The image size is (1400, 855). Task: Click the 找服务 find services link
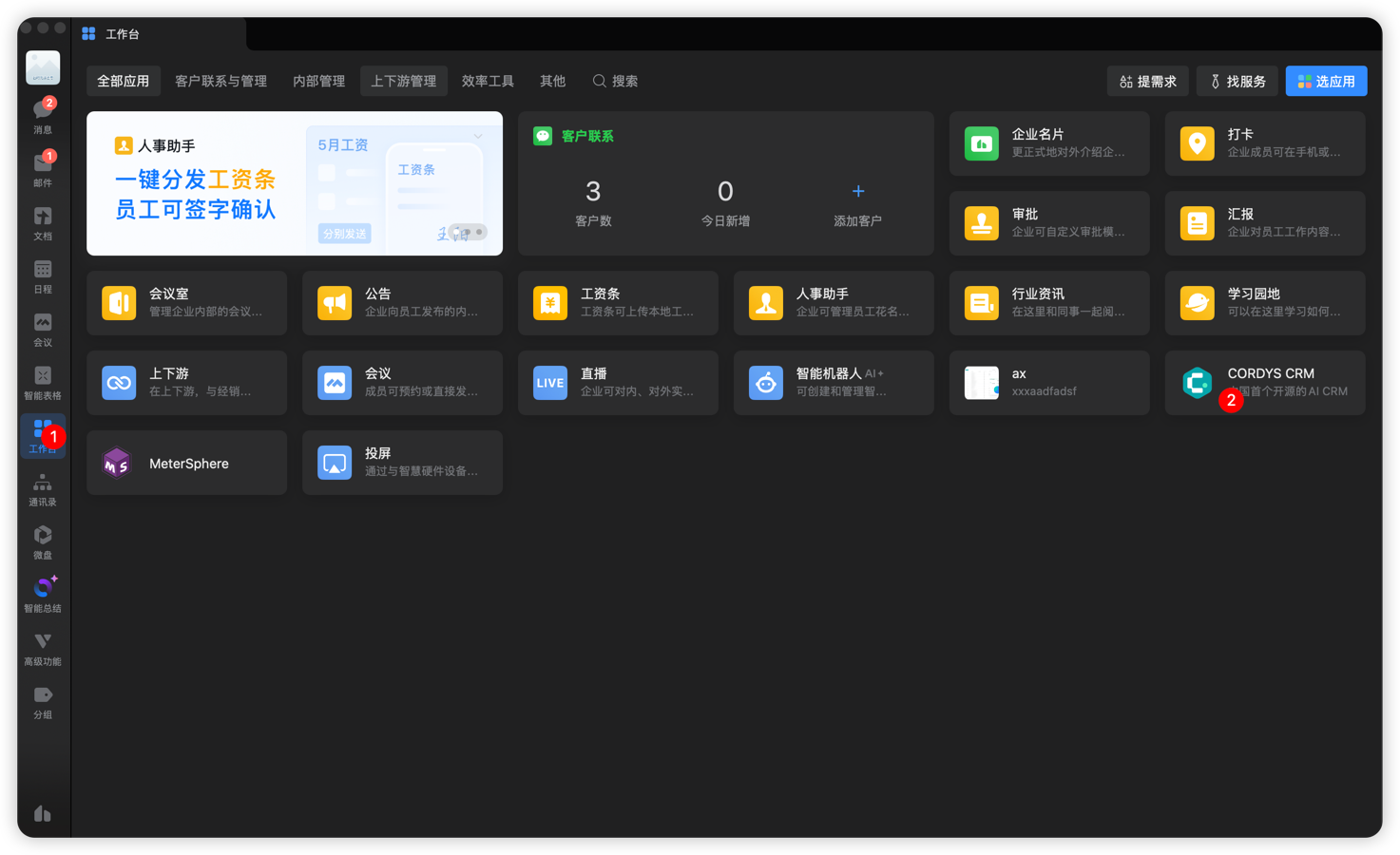pyautogui.click(x=1237, y=81)
